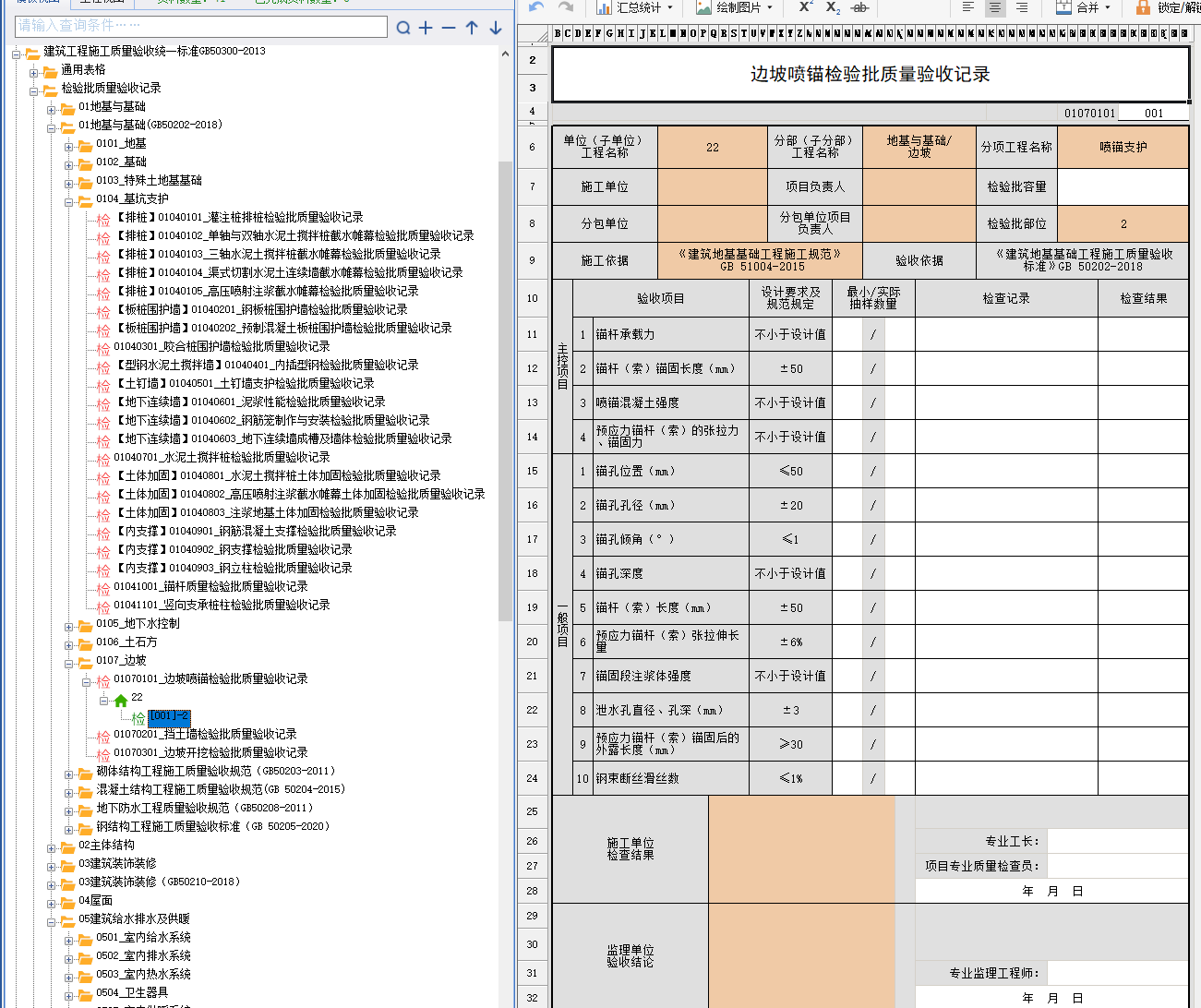Select 01040301_咬合桩围护墙检验批质量验收记录

222,346
